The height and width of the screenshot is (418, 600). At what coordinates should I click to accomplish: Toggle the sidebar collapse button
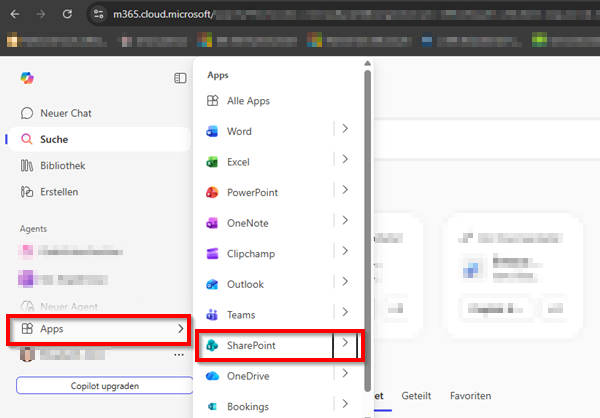coord(180,77)
